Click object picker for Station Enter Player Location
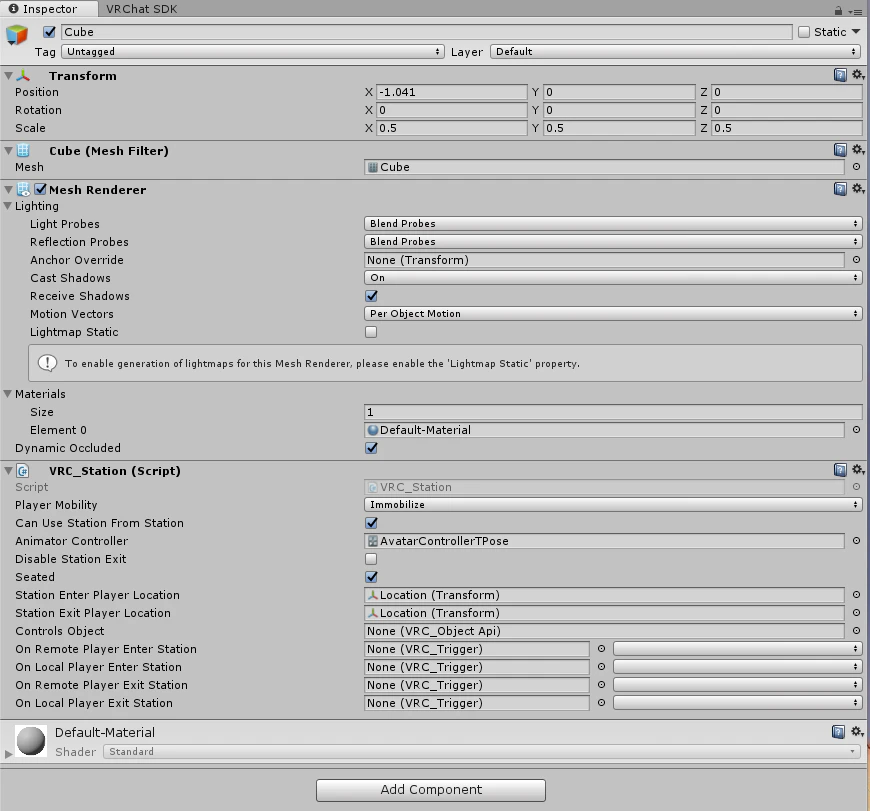Image resolution: width=870 pixels, height=811 pixels. point(856,595)
